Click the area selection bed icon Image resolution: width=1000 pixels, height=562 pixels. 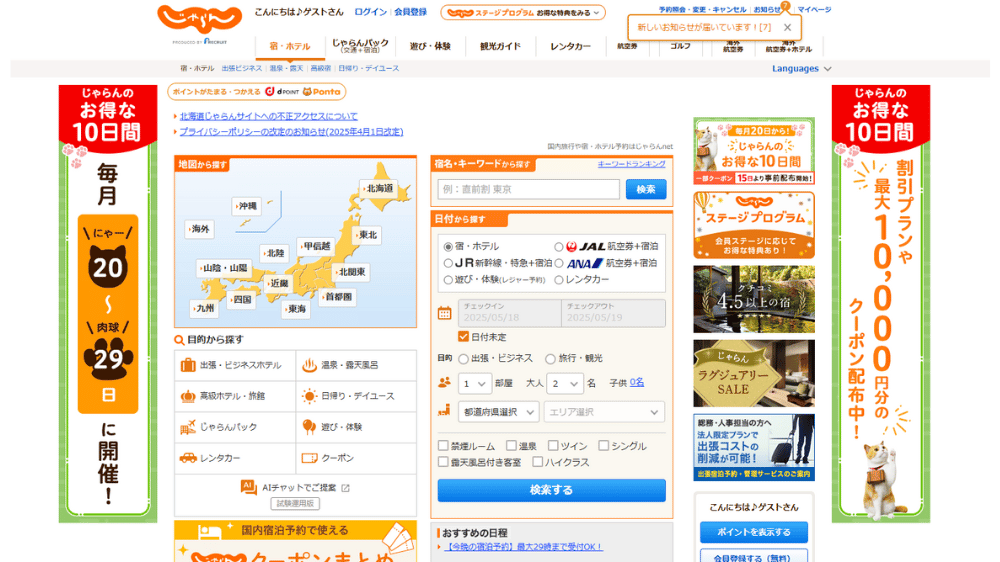[445, 410]
